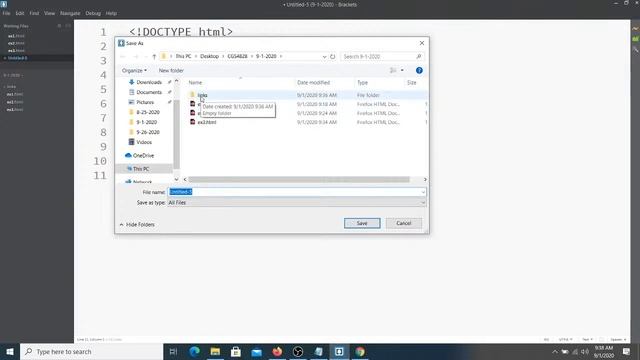Sort by Type column header

tap(362, 82)
